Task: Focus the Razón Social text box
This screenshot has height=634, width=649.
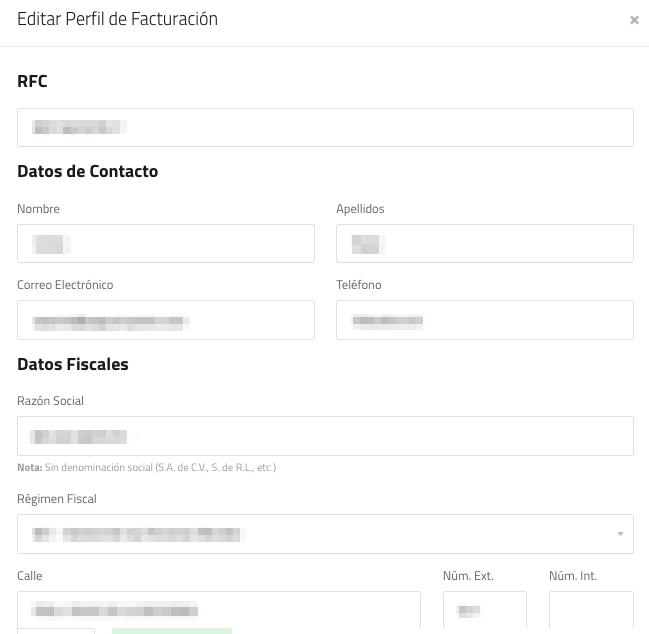Action: point(325,436)
